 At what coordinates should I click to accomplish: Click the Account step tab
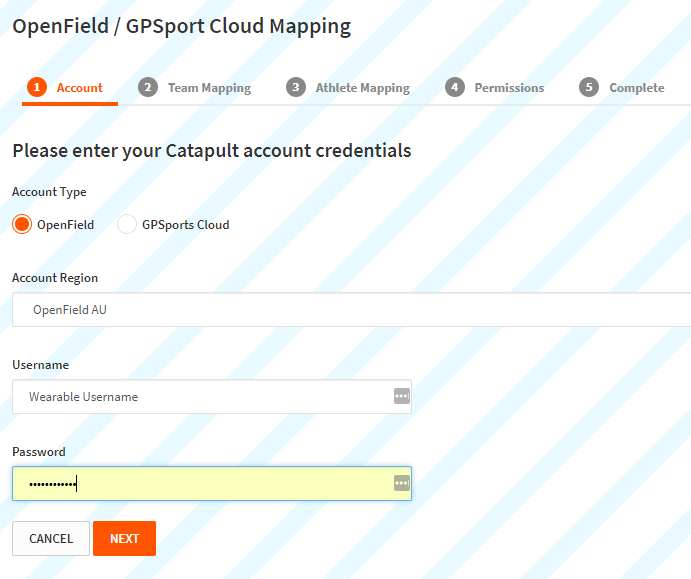click(79, 88)
